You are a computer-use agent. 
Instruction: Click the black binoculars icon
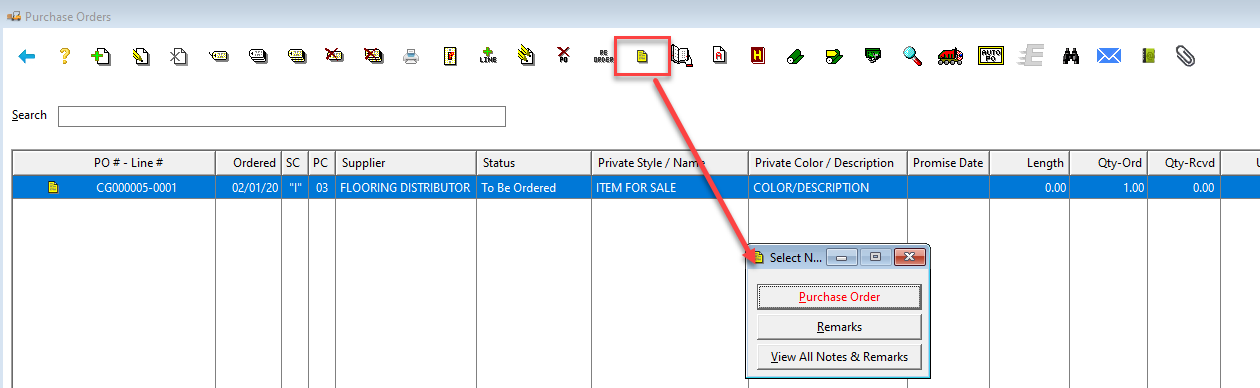tap(1070, 57)
